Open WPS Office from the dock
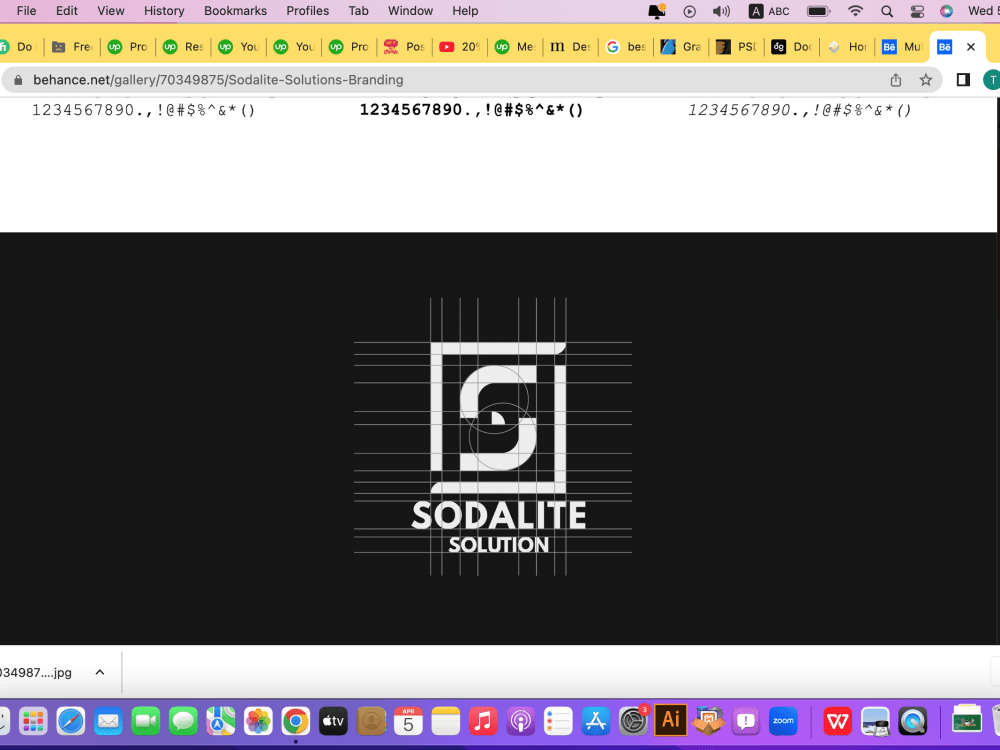This screenshot has height=750, width=1000. coord(837,721)
